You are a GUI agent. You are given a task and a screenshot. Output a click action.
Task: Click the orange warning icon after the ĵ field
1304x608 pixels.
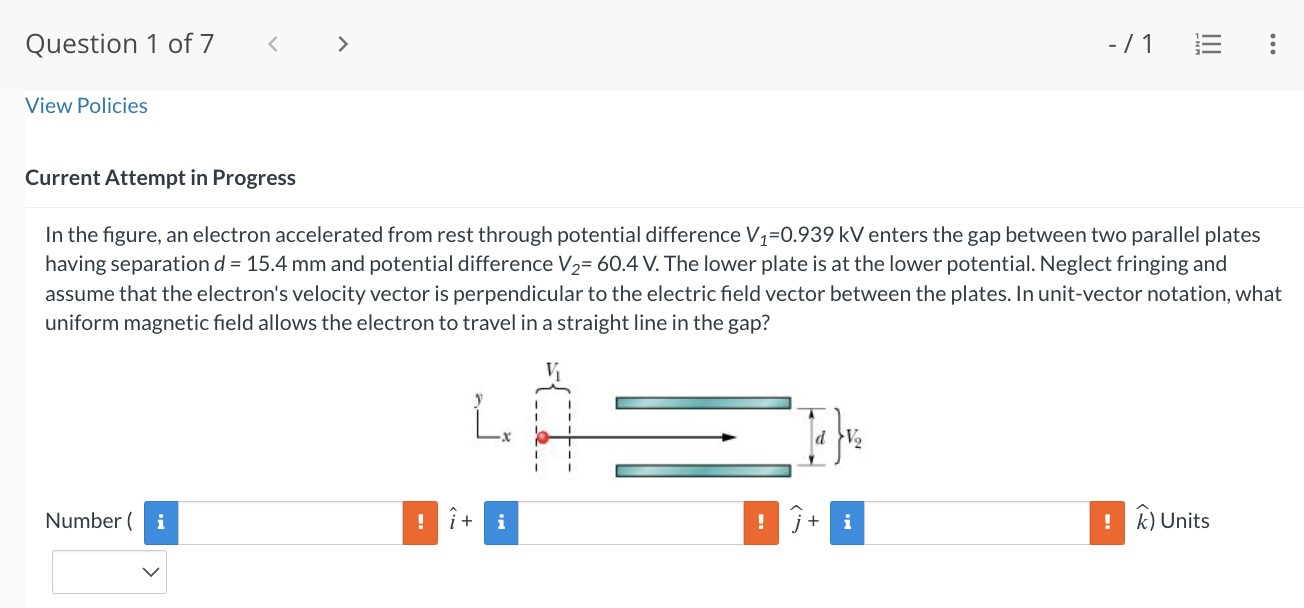tap(760, 522)
